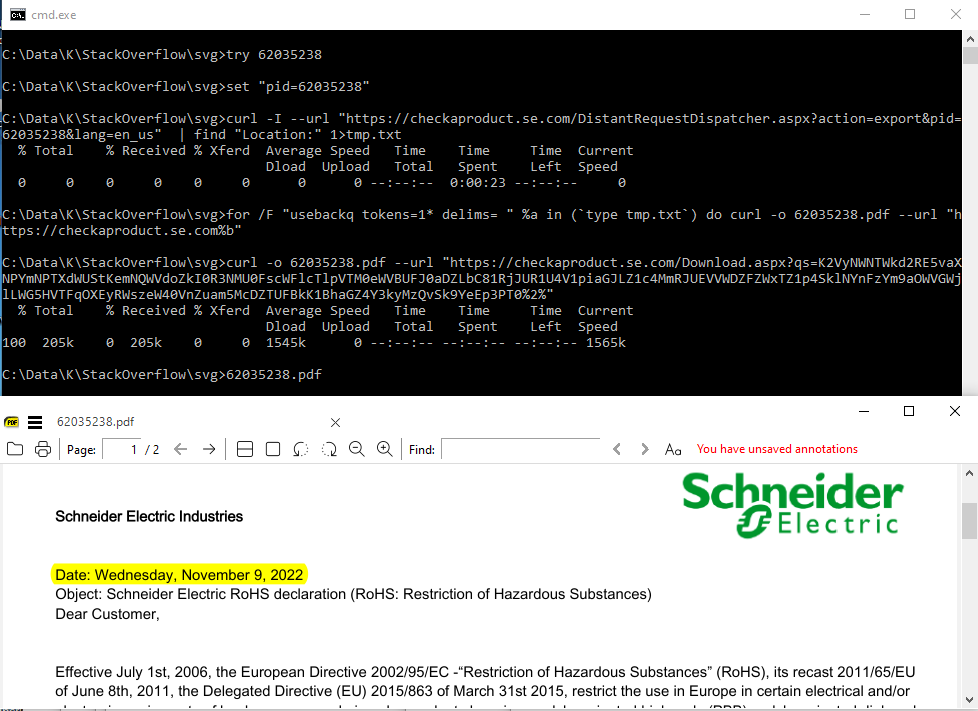Image resolution: width=978 pixels, height=711 pixels.
Task: Click the '/ 2' total page count
Action: tap(152, 450)
